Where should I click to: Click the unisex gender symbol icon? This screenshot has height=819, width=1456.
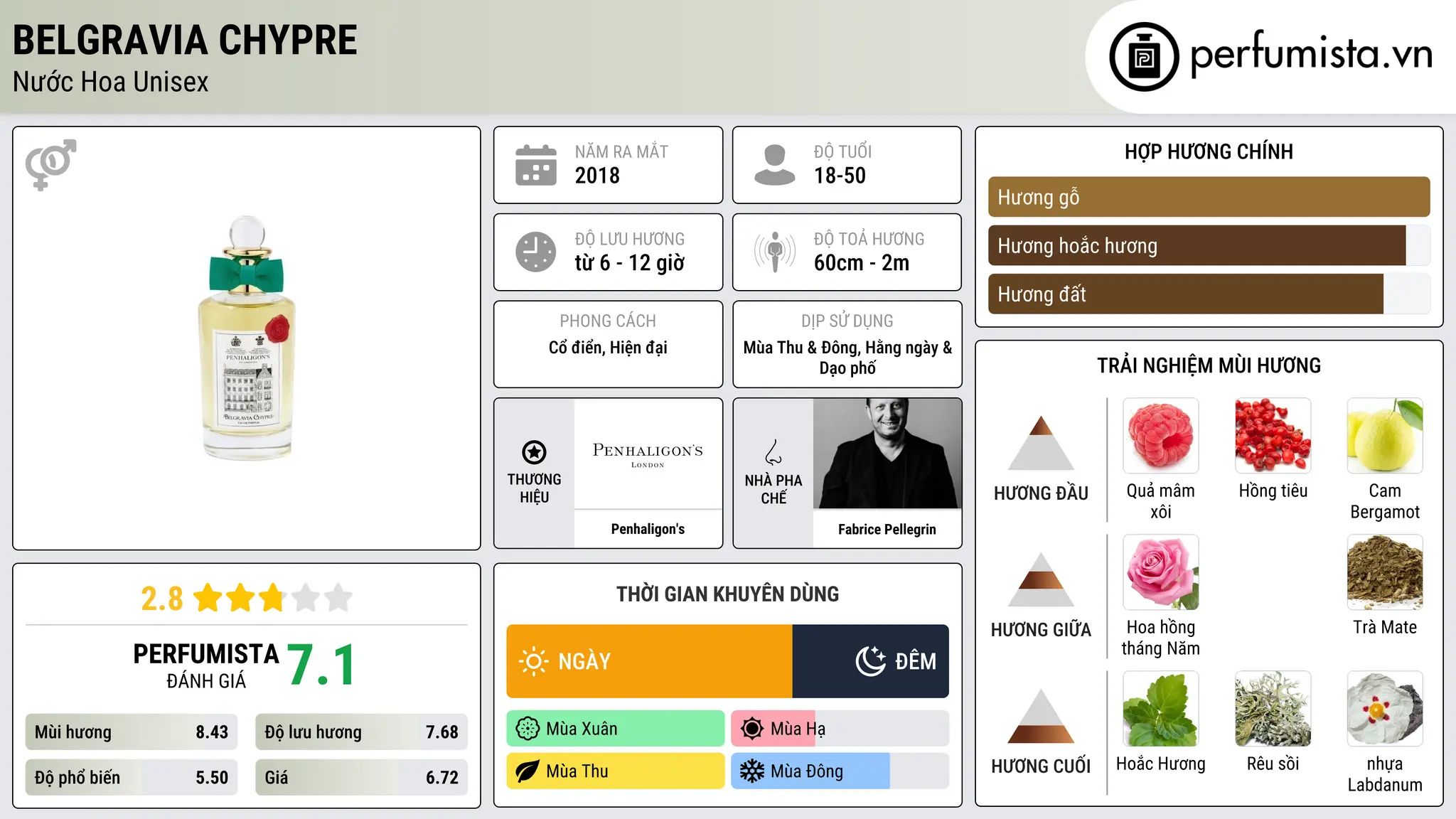point(50,164)
